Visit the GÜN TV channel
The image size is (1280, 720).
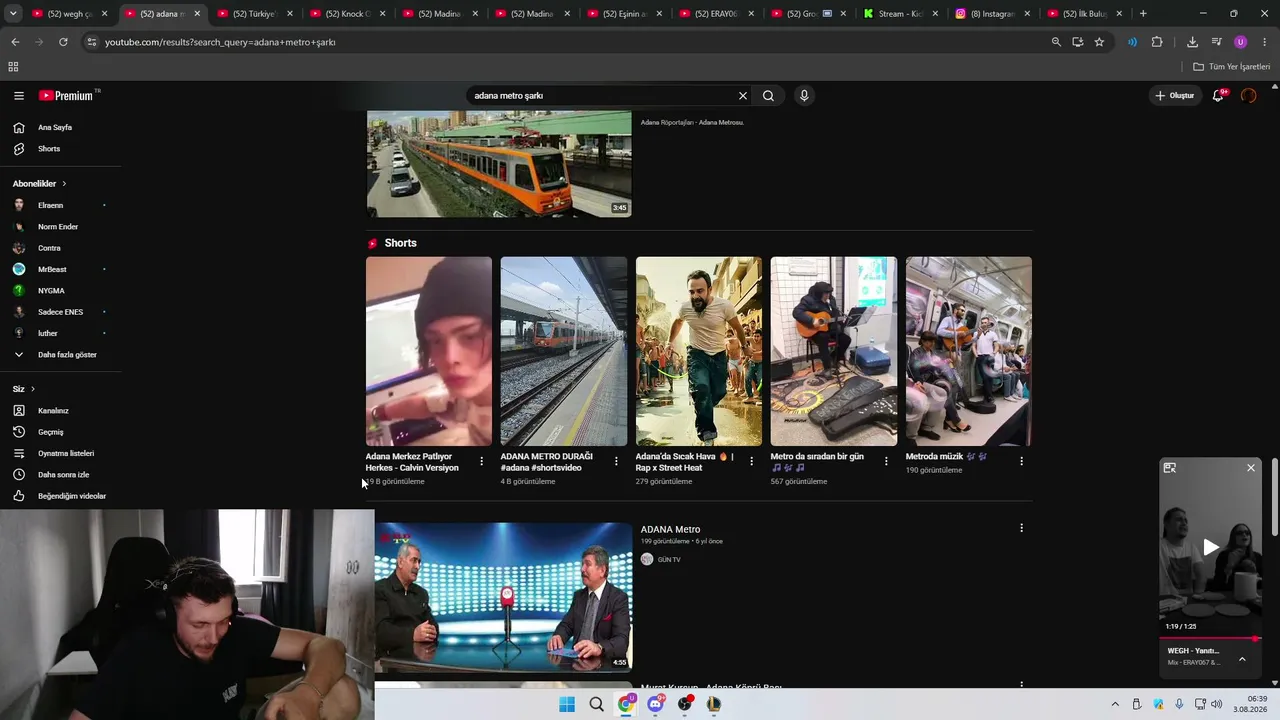tap(669, 560)
